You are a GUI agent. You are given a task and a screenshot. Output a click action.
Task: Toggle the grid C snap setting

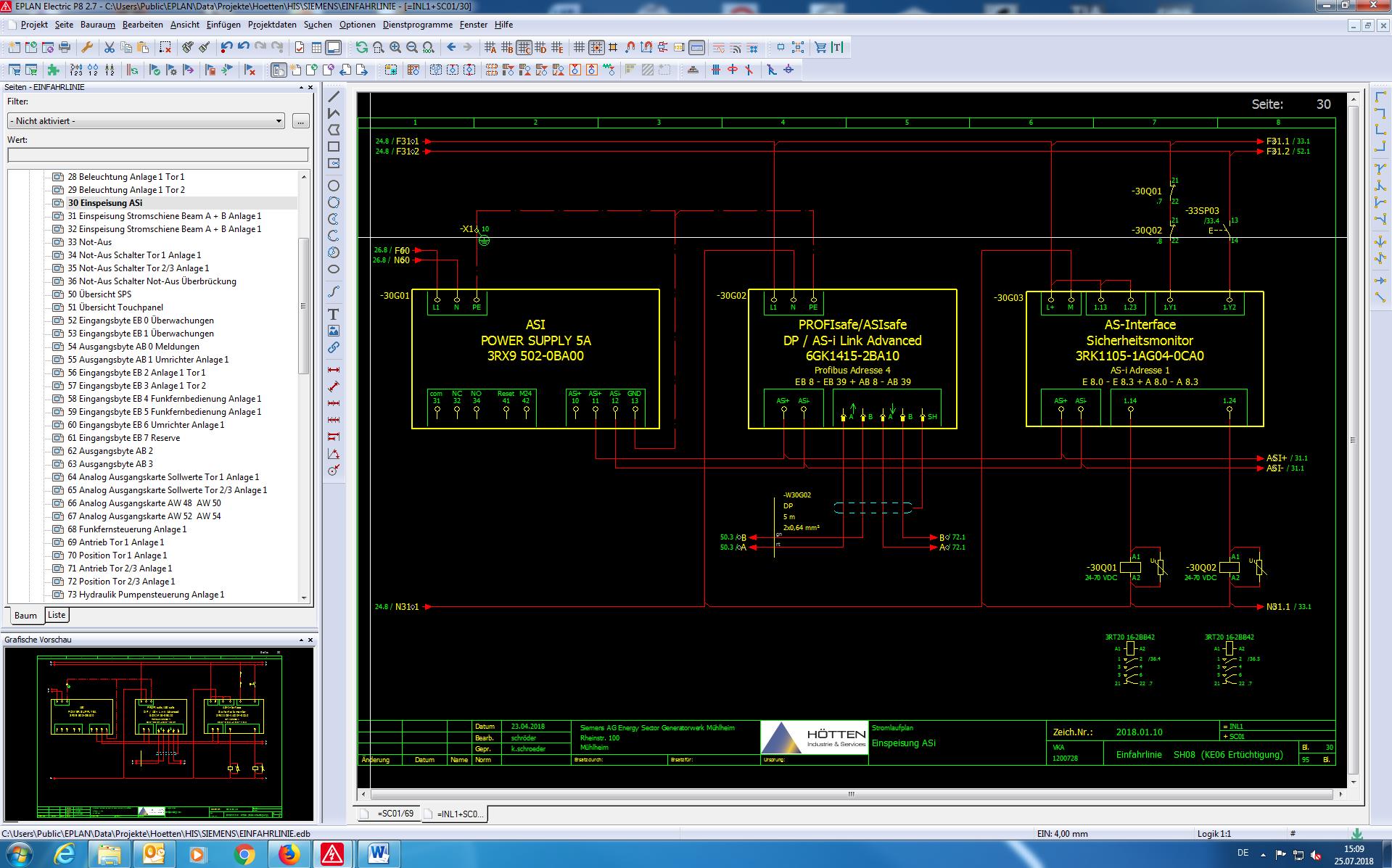524,48
